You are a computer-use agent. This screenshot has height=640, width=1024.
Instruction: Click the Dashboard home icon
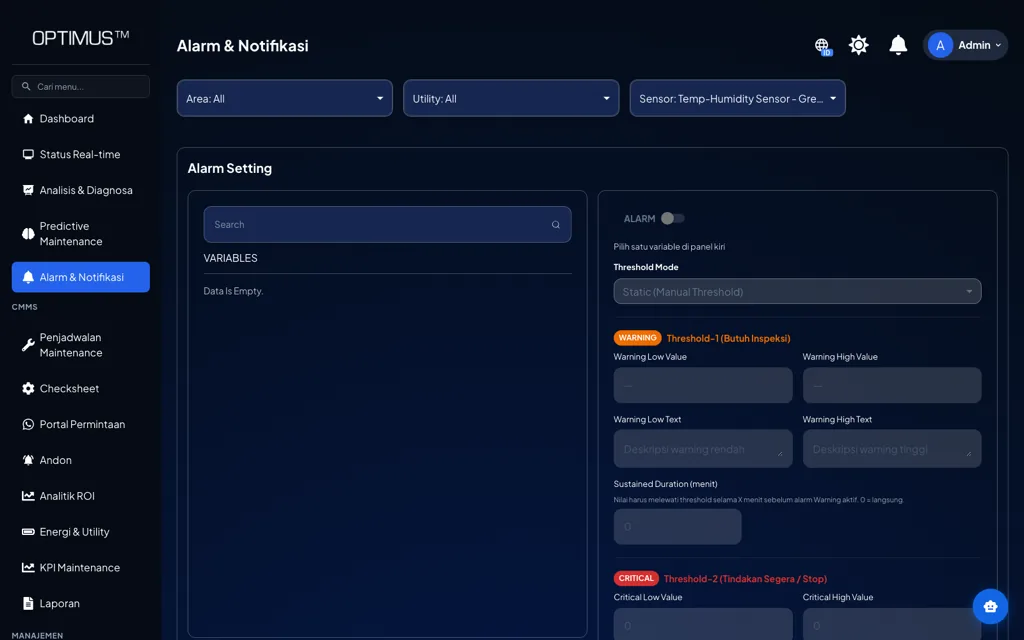pos(28,119)
